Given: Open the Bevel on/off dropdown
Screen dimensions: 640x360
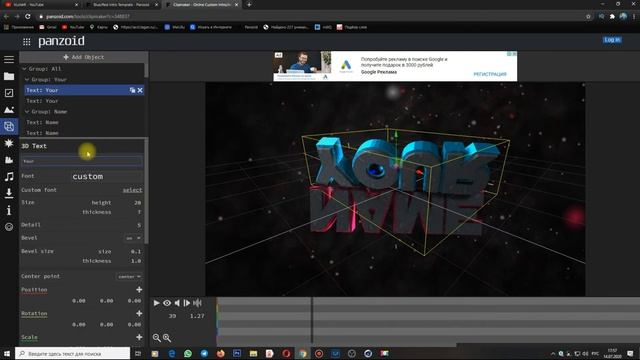Looking at the screenshot, I should [x=133, y=238].
